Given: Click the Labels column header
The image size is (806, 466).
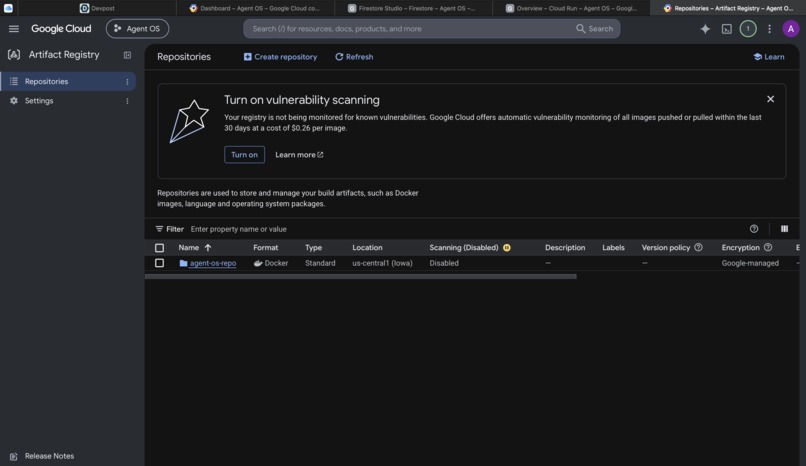Looking at the screenshot, I should coord(613,248).
